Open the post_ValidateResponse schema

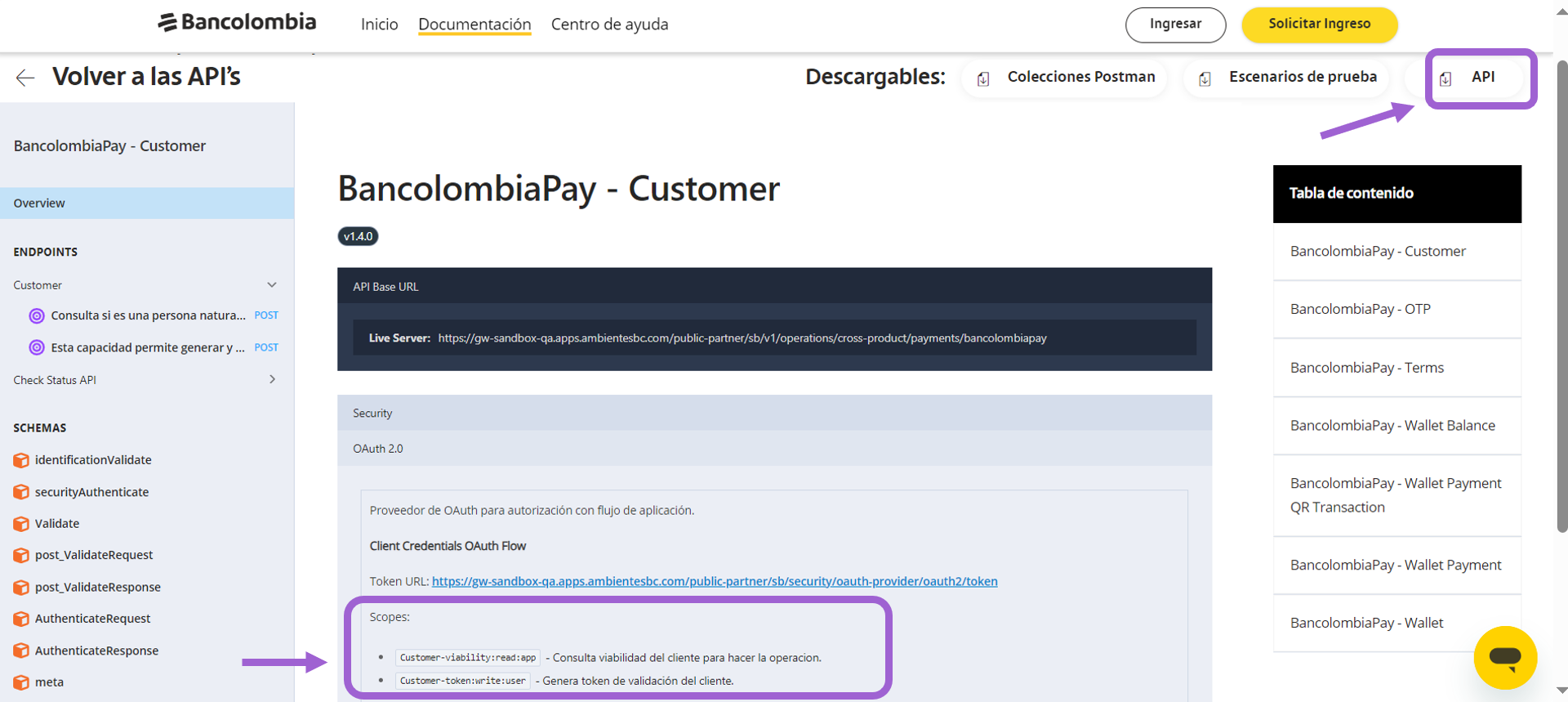[98, 588]
